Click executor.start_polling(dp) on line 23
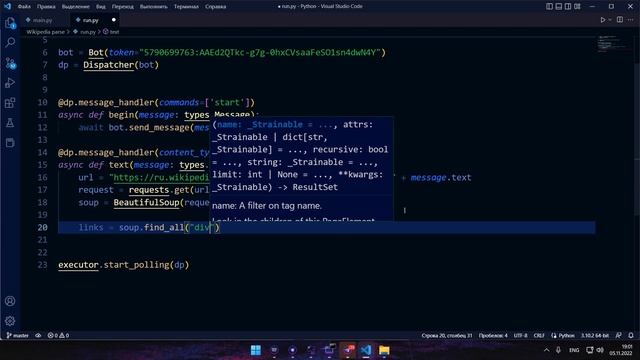 123,265
